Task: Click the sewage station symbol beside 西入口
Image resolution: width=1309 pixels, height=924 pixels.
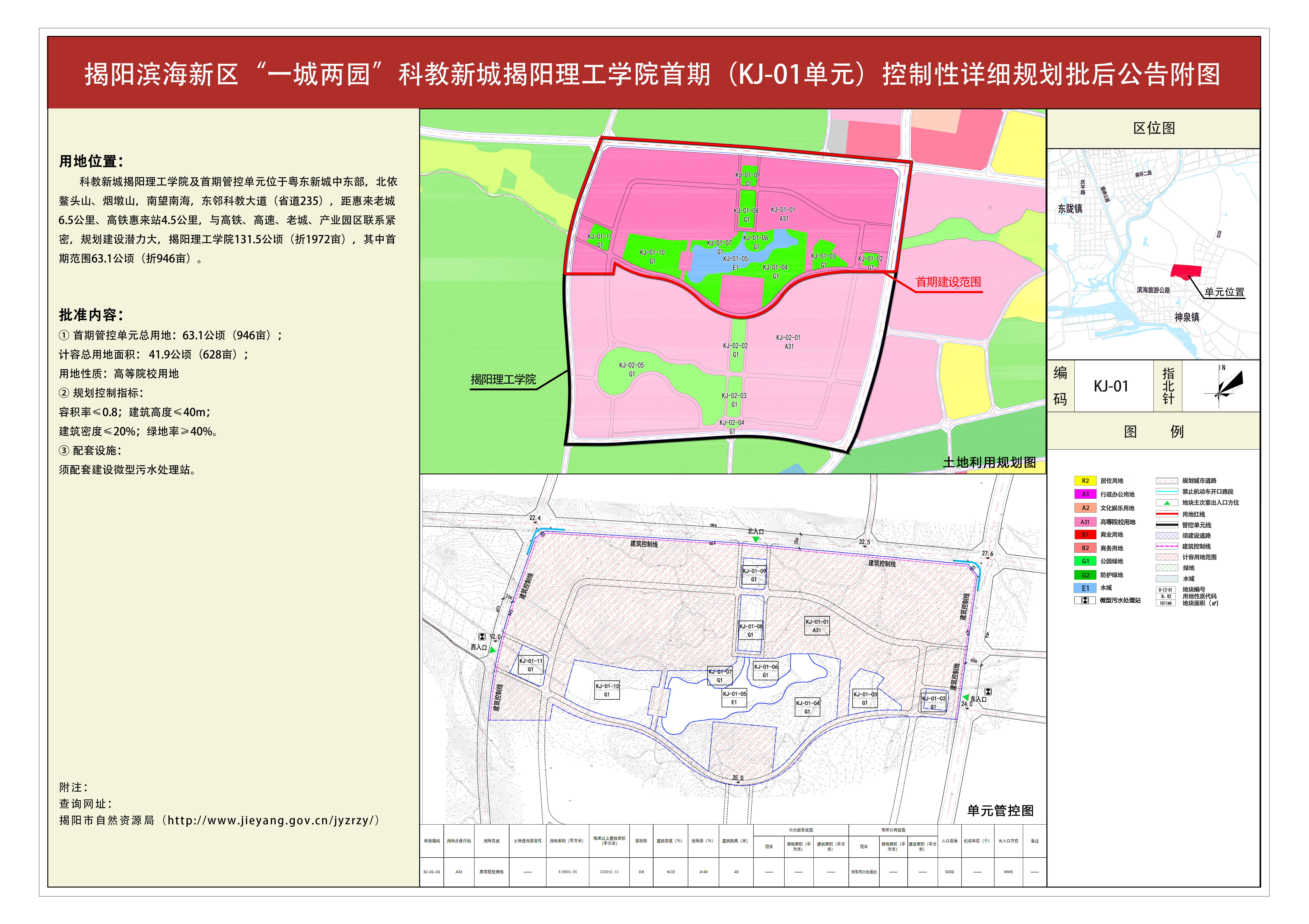Action: point(482,637)
